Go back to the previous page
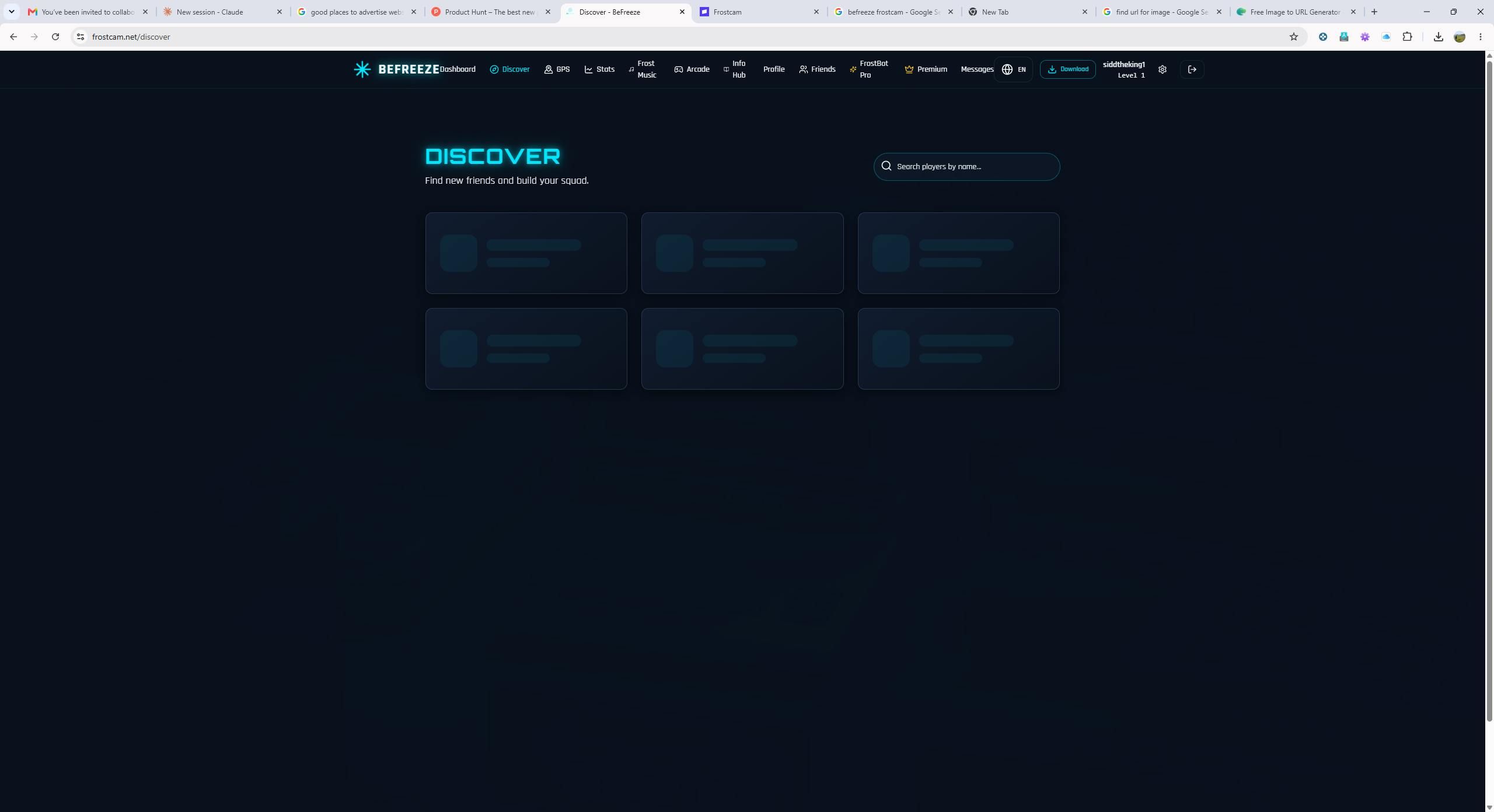Viewport: 1494px width, 812px height. (13, 37)
